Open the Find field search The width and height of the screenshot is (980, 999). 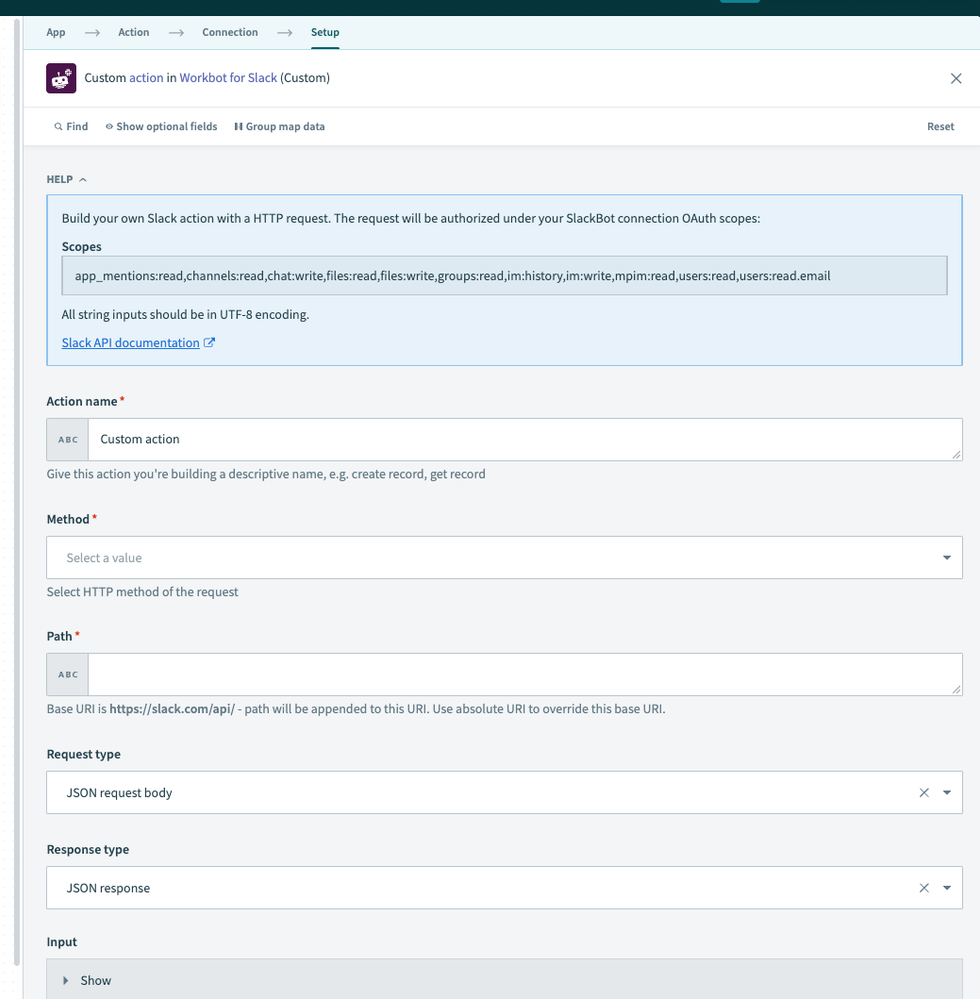point(71,126)
